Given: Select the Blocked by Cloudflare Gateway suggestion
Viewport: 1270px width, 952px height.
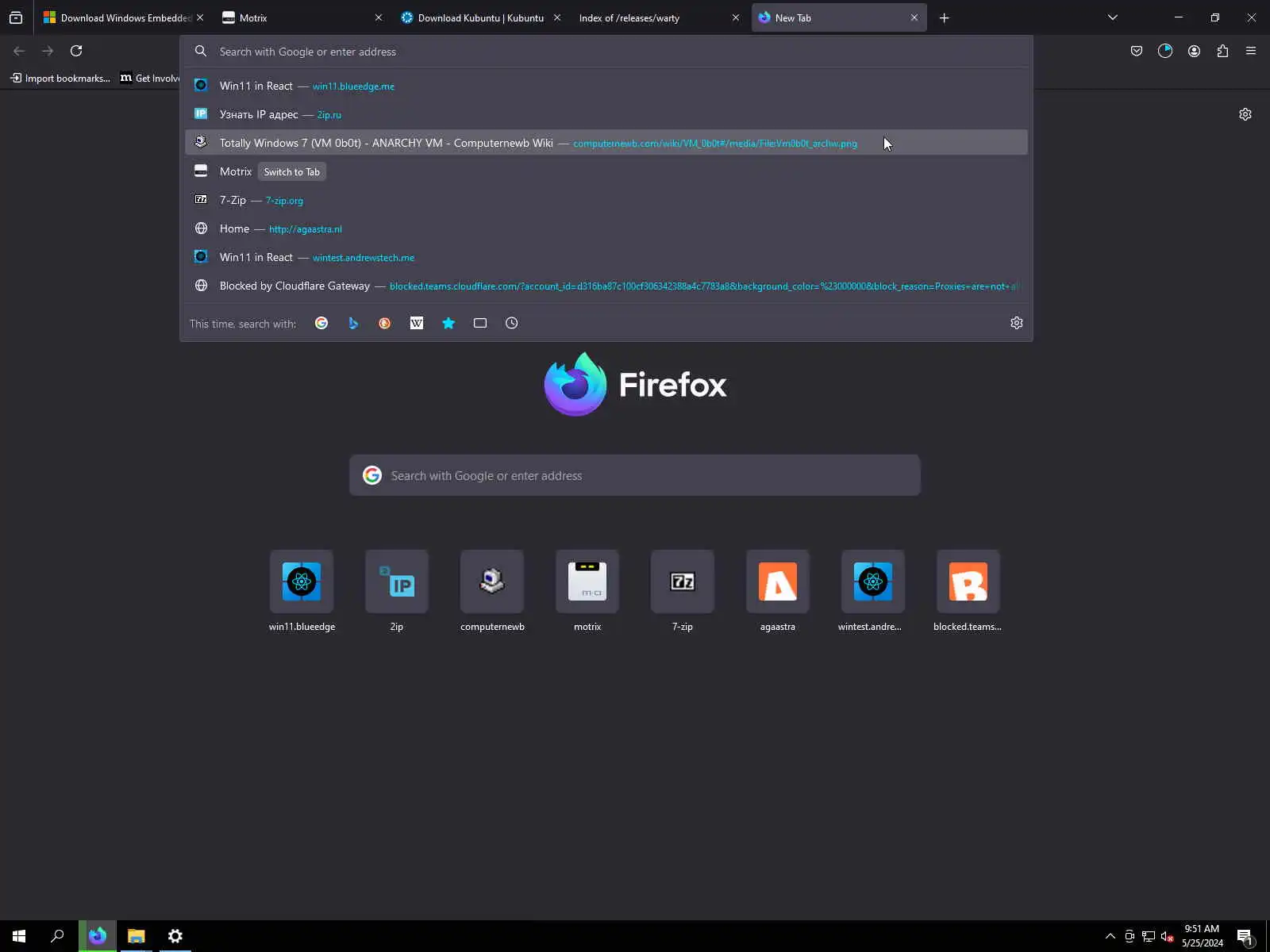Looking at the screenshot, I should pyautogui.click(x=606, y=286).
